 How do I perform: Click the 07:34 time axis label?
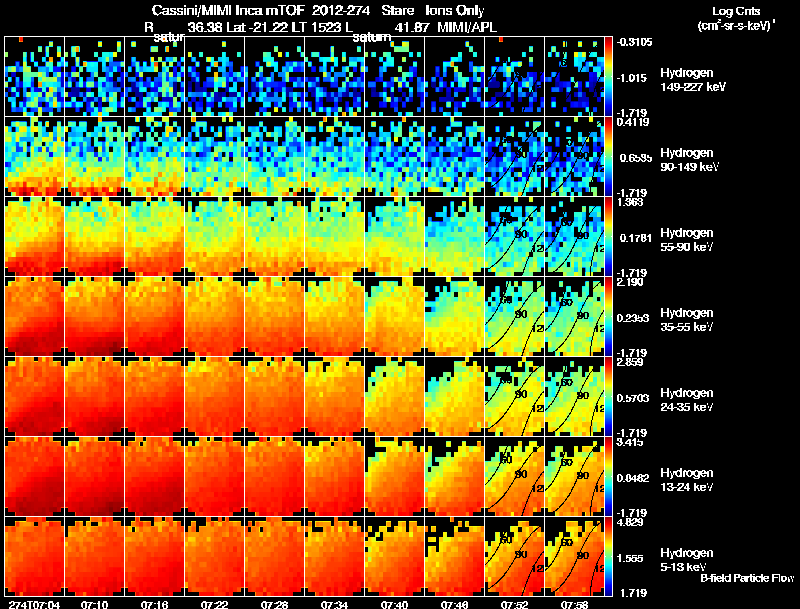tap(334, 604)
